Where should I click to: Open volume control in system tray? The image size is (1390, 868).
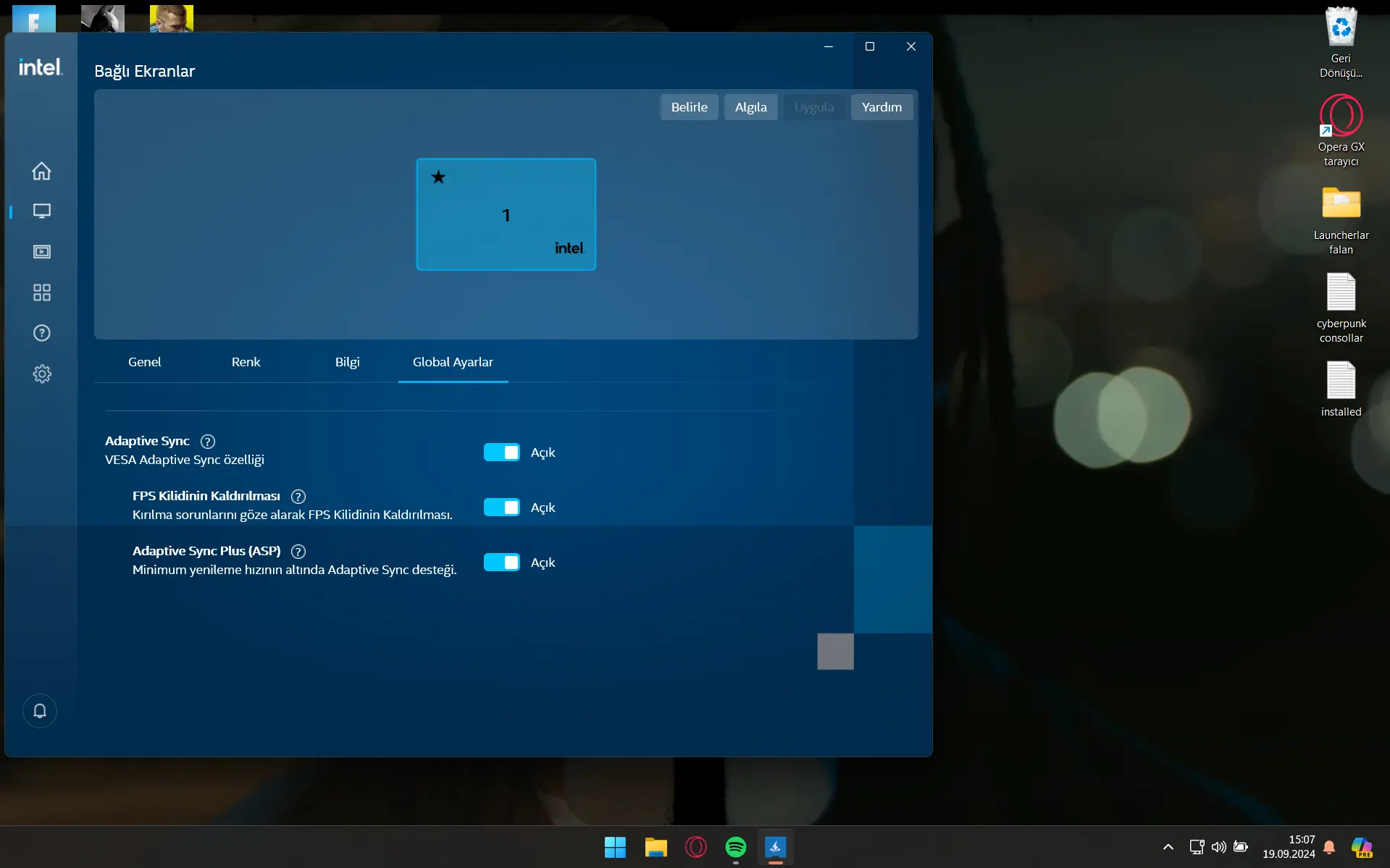1219,847
